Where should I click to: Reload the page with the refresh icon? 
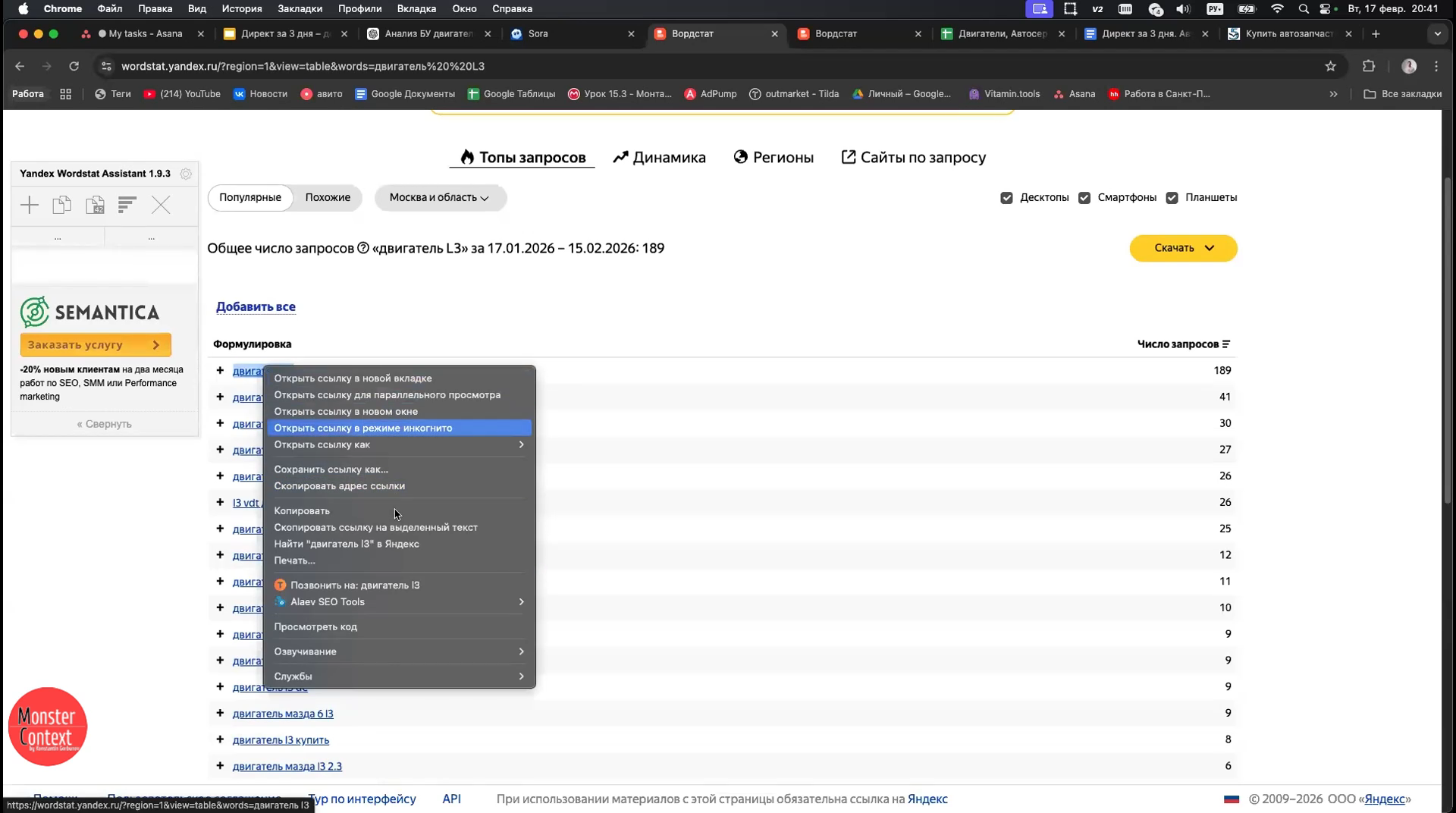(x=74, y=67)
